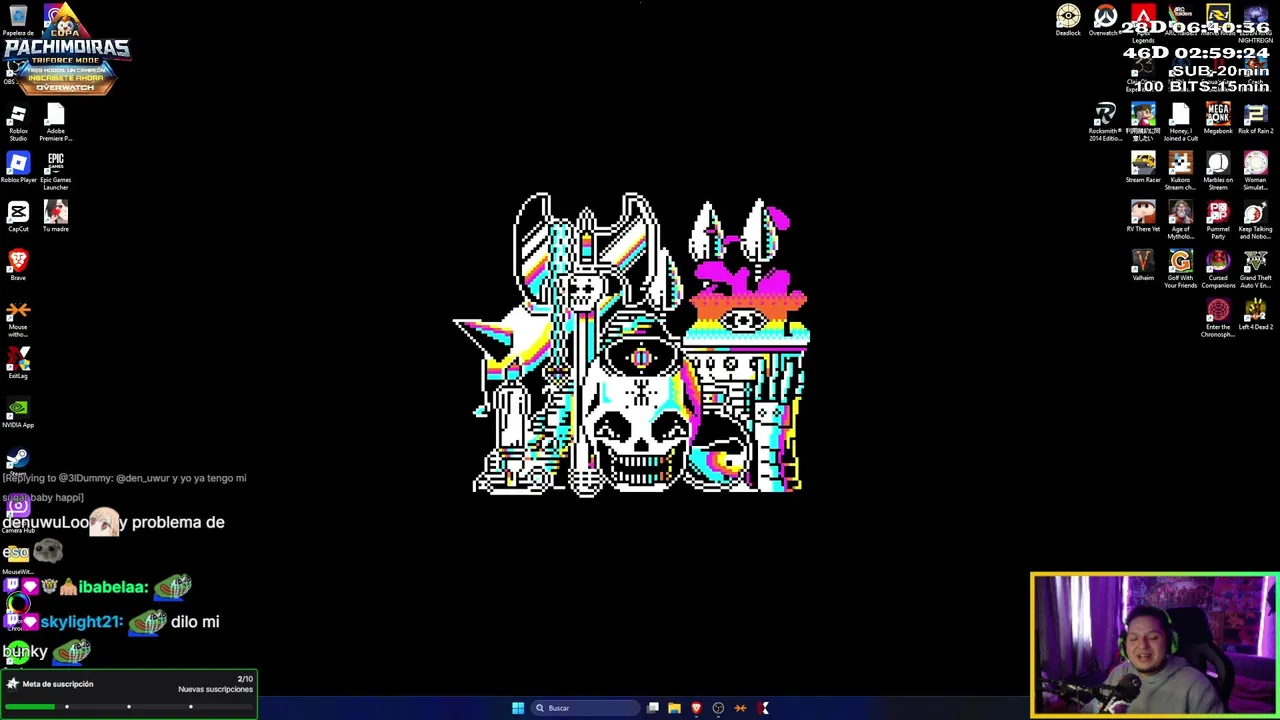Screen dimensions: 1280x720
Task: Switch to OBS Studio in the taskbar
Action: tap(718, 708)
